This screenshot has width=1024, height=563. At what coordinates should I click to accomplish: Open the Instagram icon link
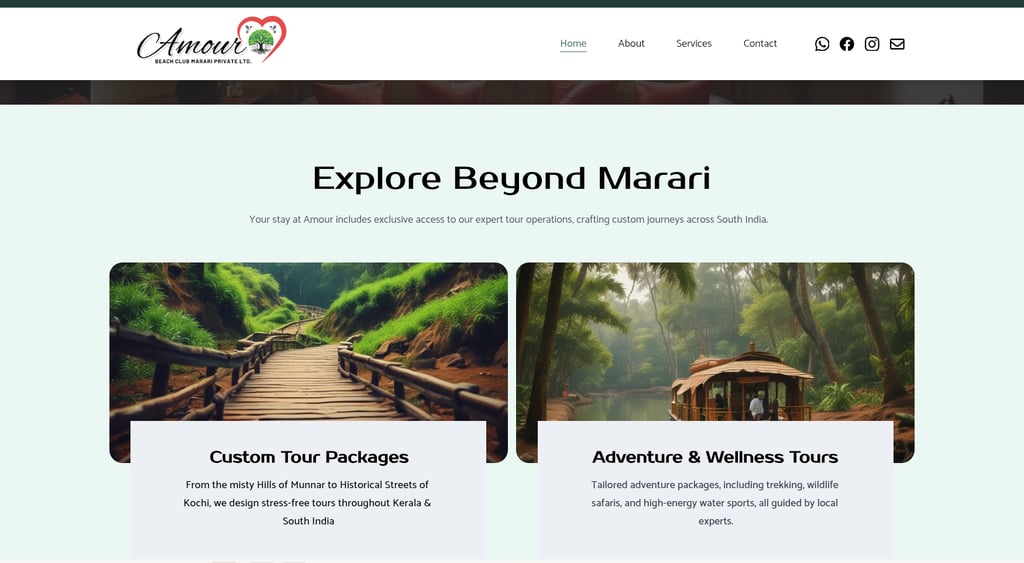click(872, 44)
